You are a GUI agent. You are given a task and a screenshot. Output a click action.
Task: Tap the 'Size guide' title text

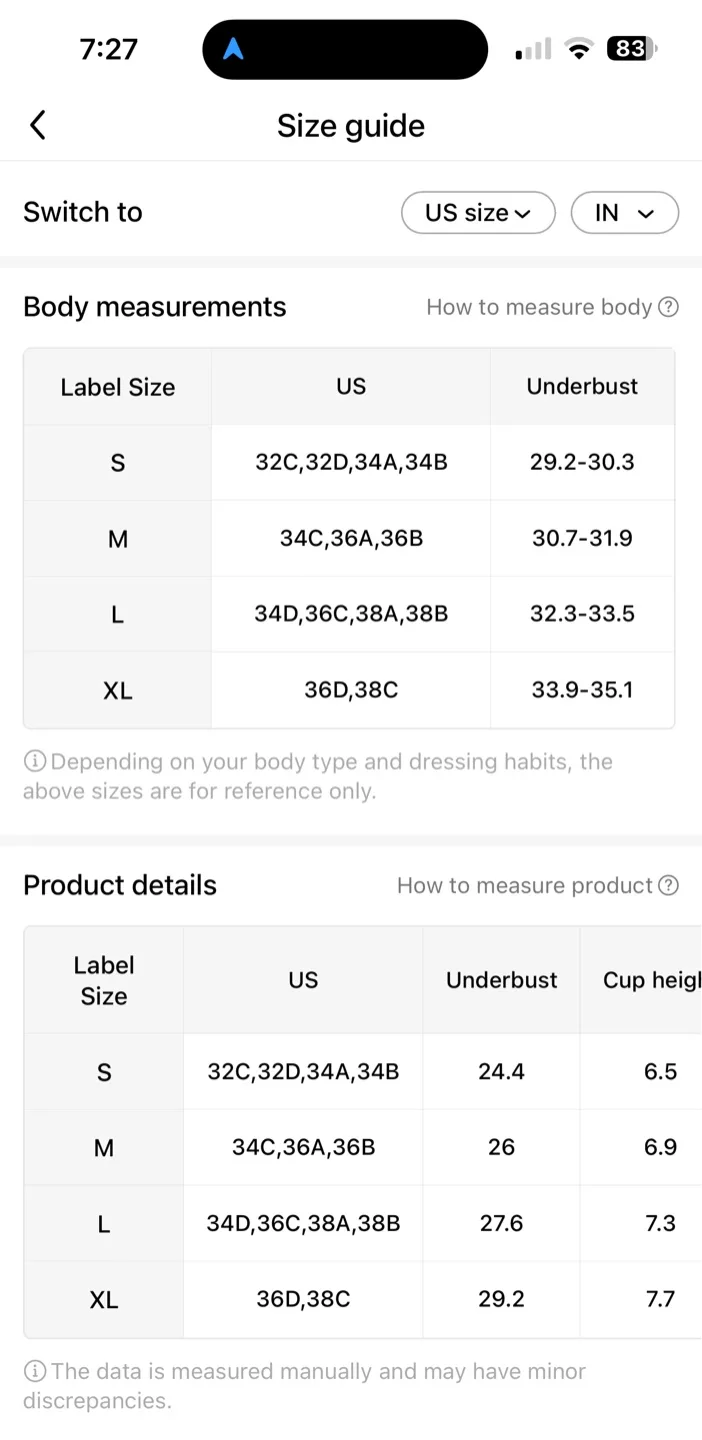tap(350, 125)
